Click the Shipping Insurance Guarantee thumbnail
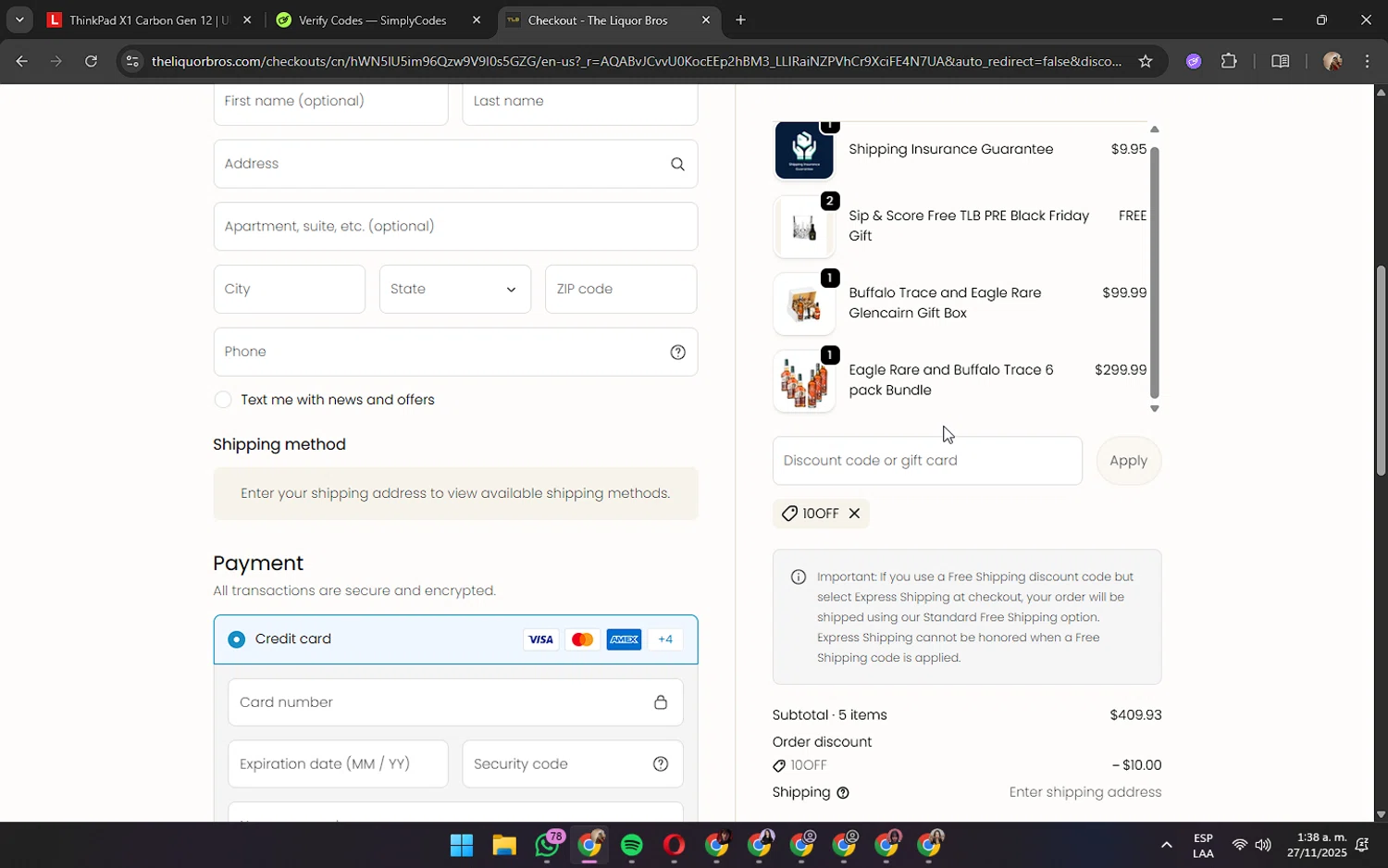The image size is (1388, 868). point(804,149)
